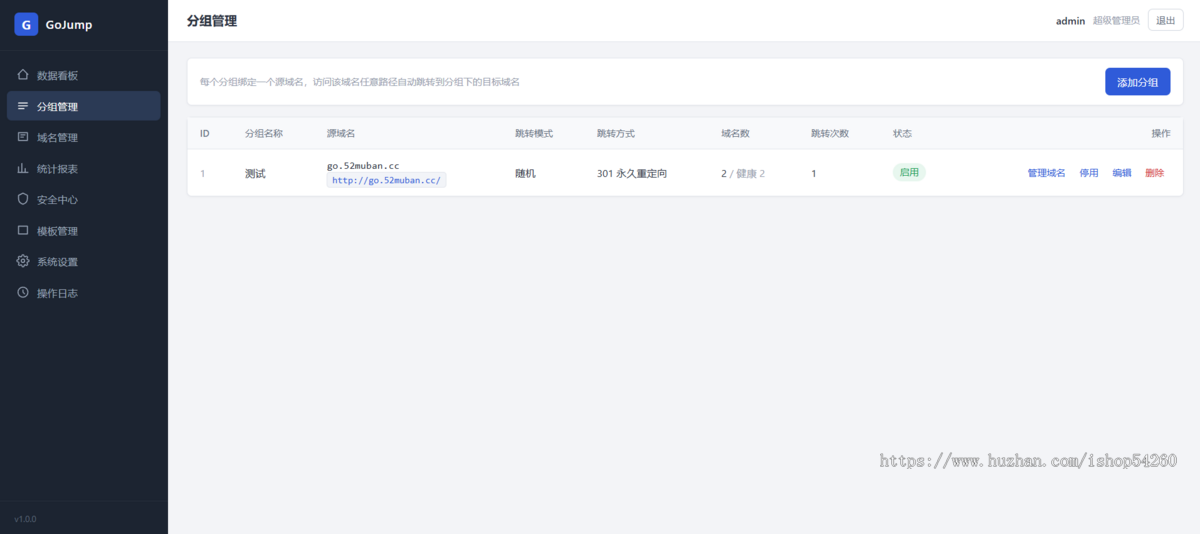
Task: Open 模板管理 section
Action: coord(83,230)
